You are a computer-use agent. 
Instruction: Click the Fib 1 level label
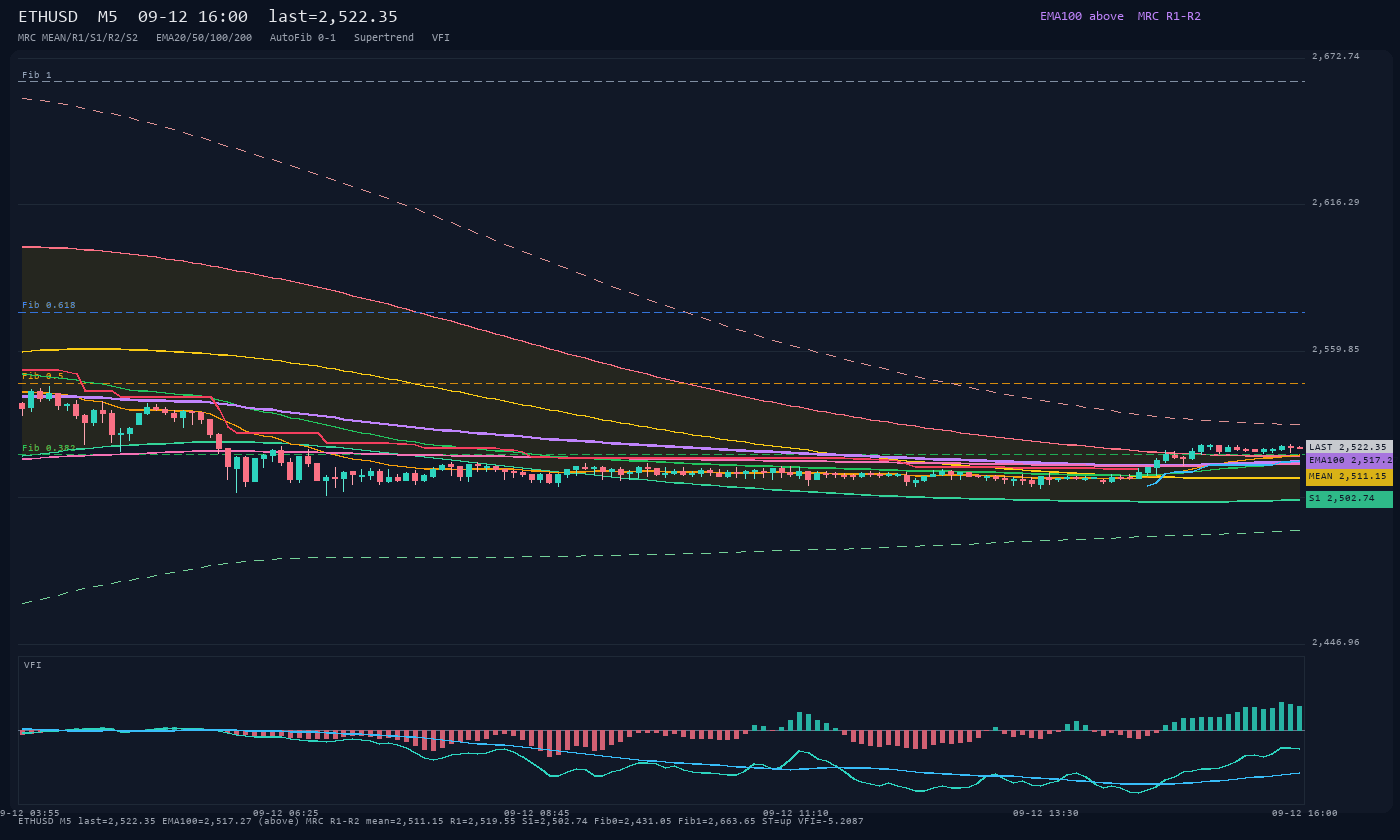click(x=37, y=75)
